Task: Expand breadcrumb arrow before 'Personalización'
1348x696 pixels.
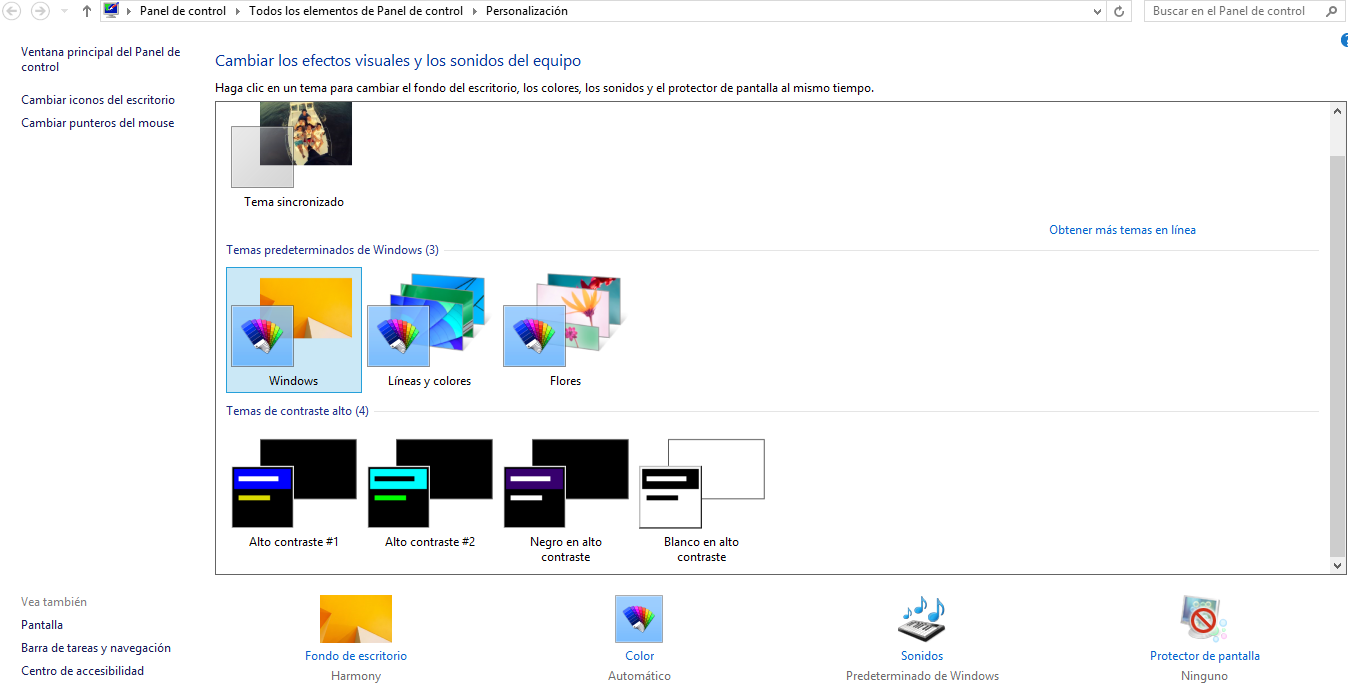Action: pos(475,12)
